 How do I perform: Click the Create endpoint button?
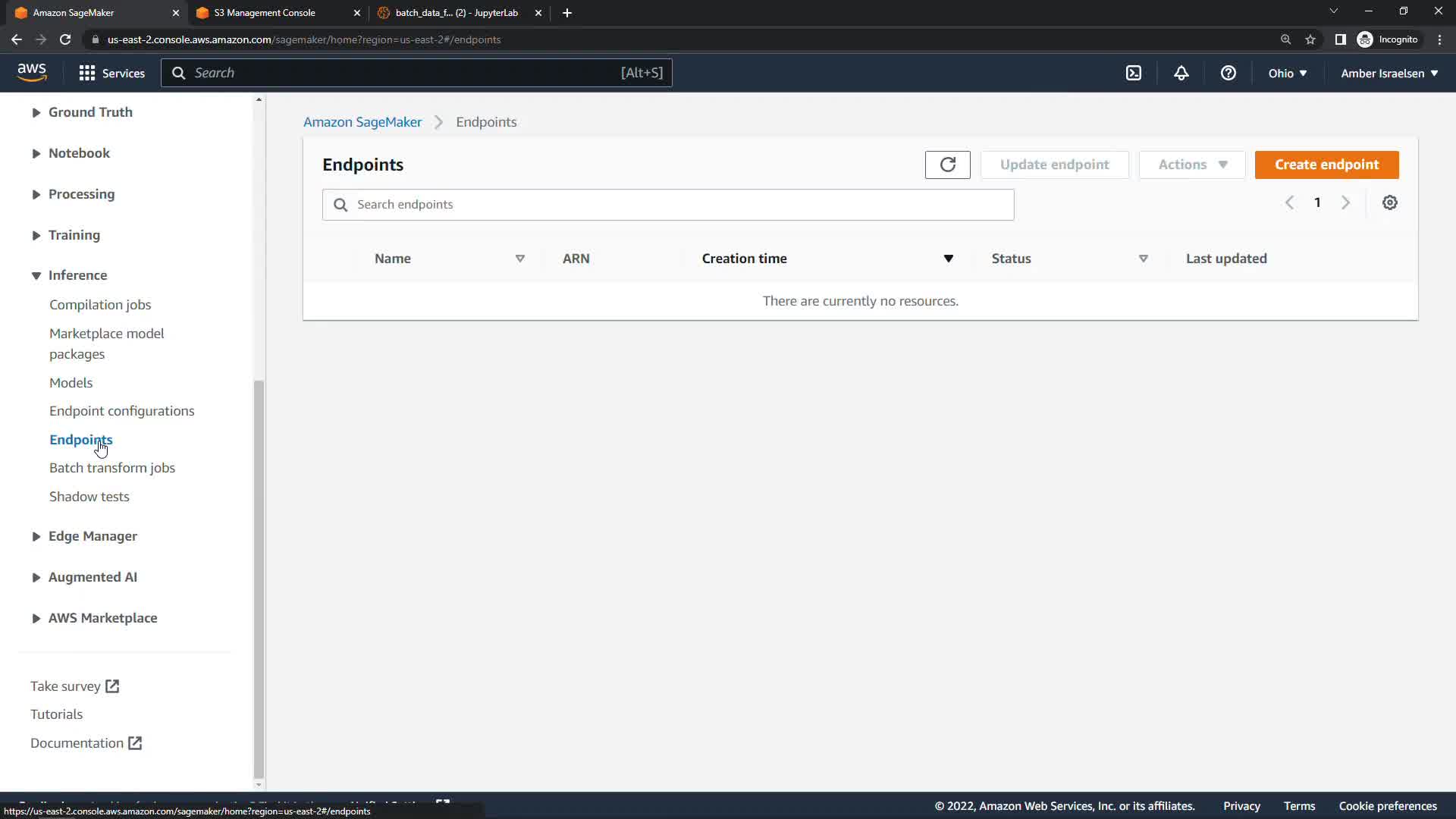1326,165
